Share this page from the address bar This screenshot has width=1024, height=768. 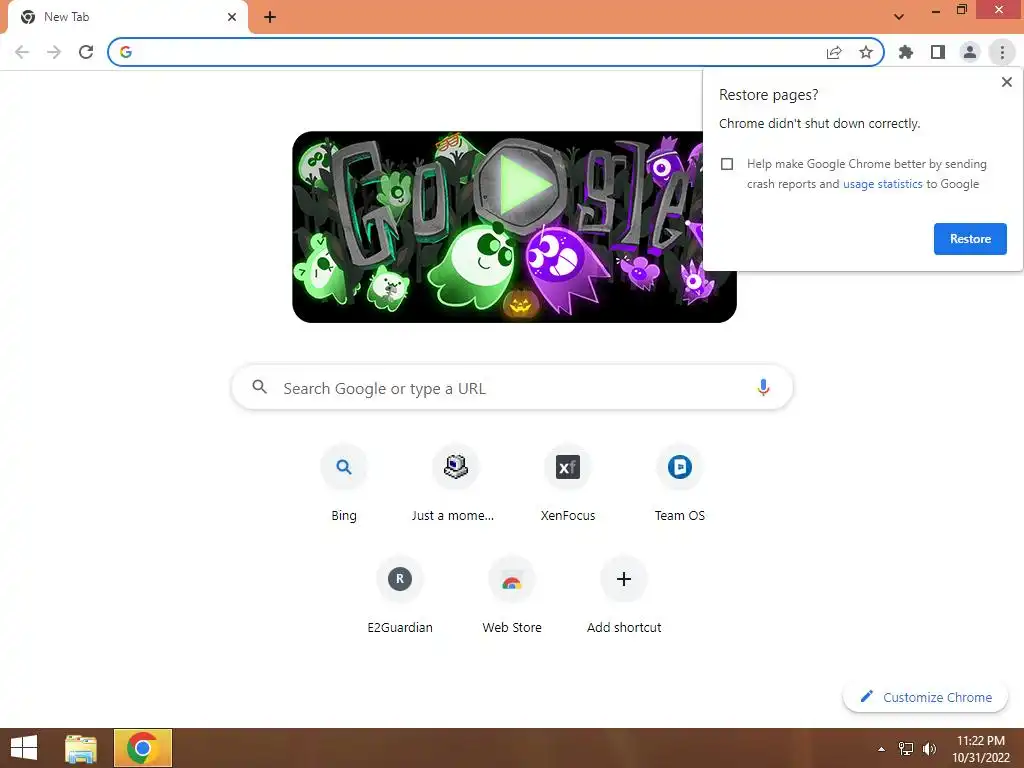834,52
